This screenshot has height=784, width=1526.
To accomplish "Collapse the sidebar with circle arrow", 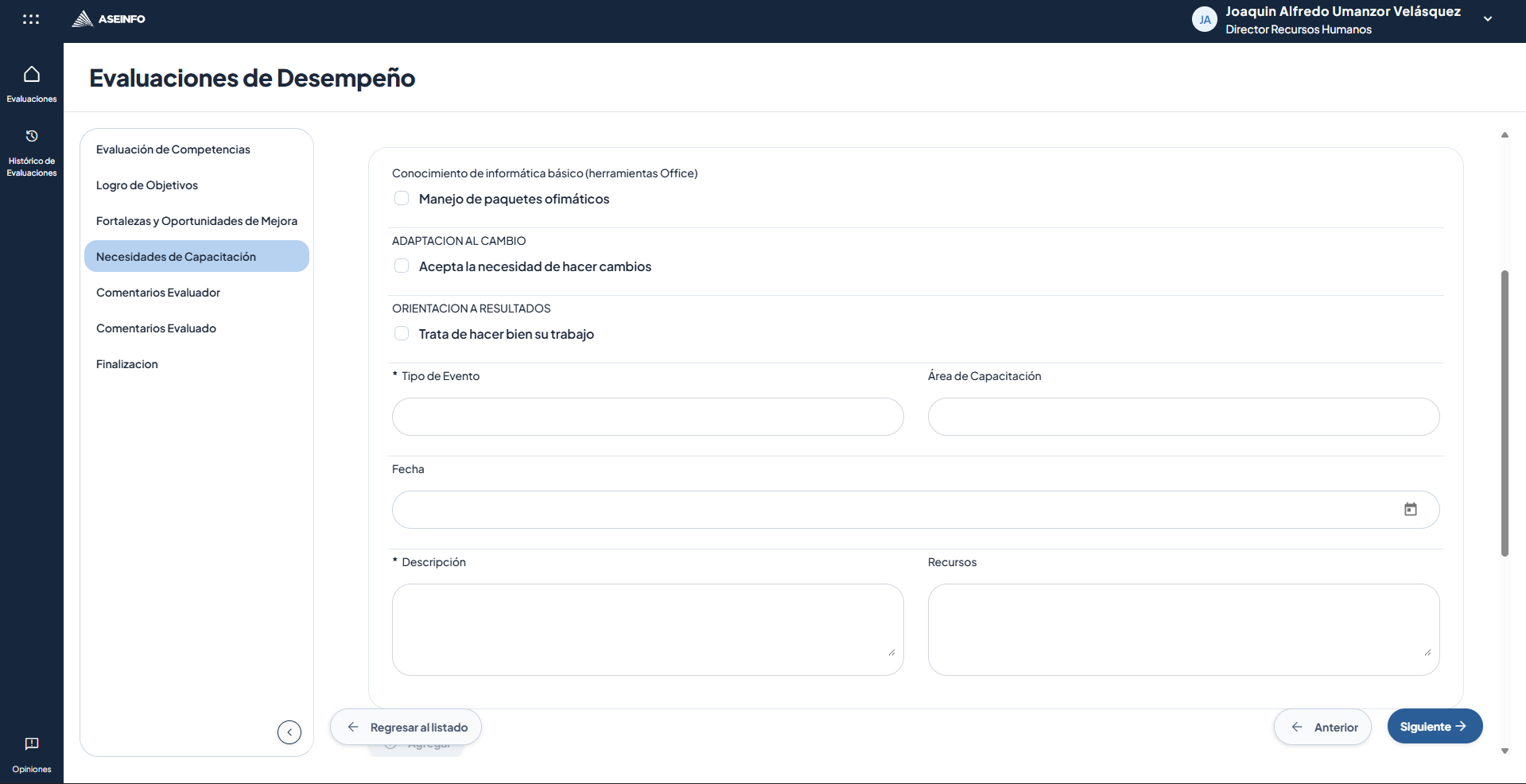I will pos(289,732).
